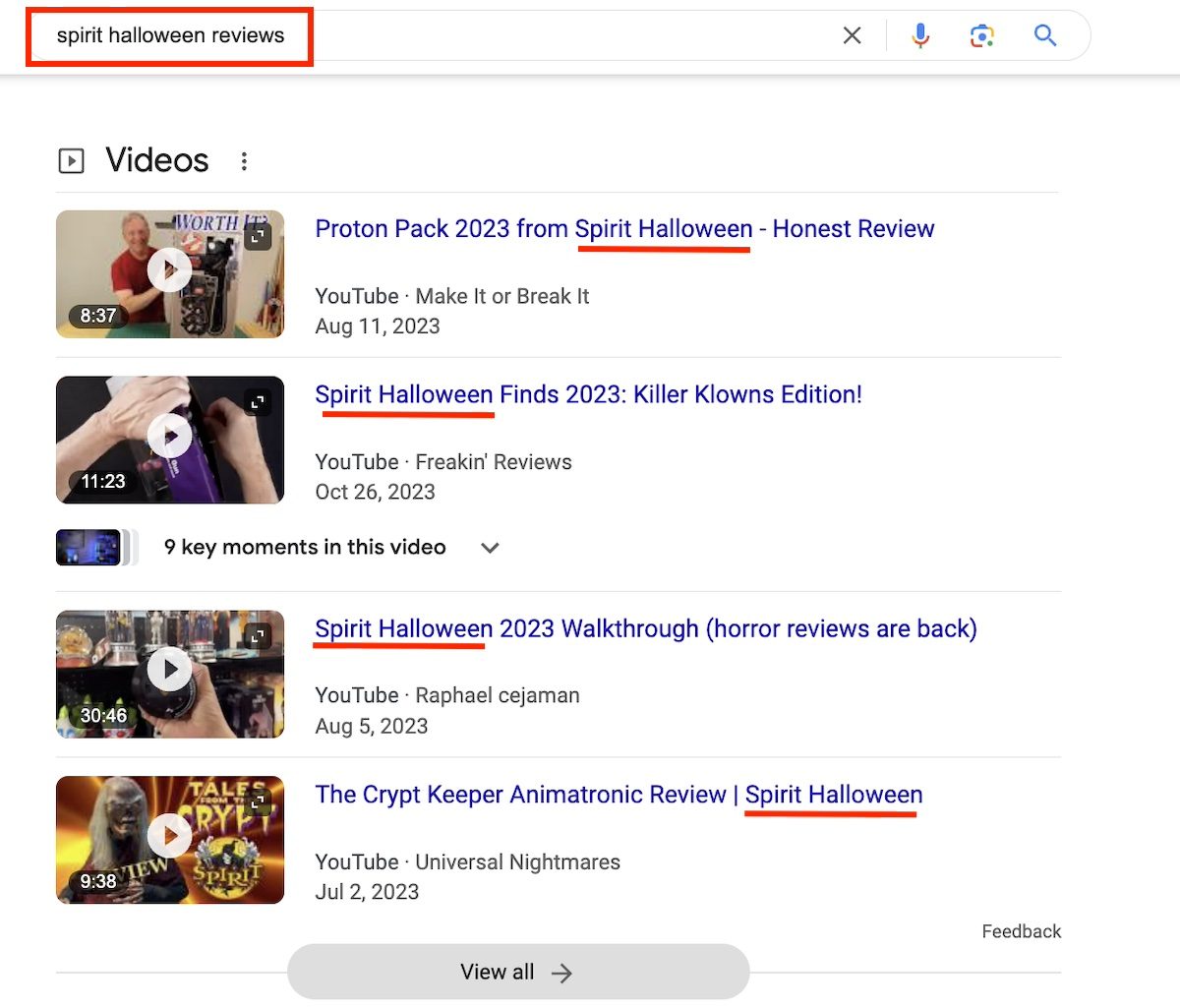Click the Feedback link
The image size is (1180, 1008).
pyautogui.click(x=1021, y=931)
